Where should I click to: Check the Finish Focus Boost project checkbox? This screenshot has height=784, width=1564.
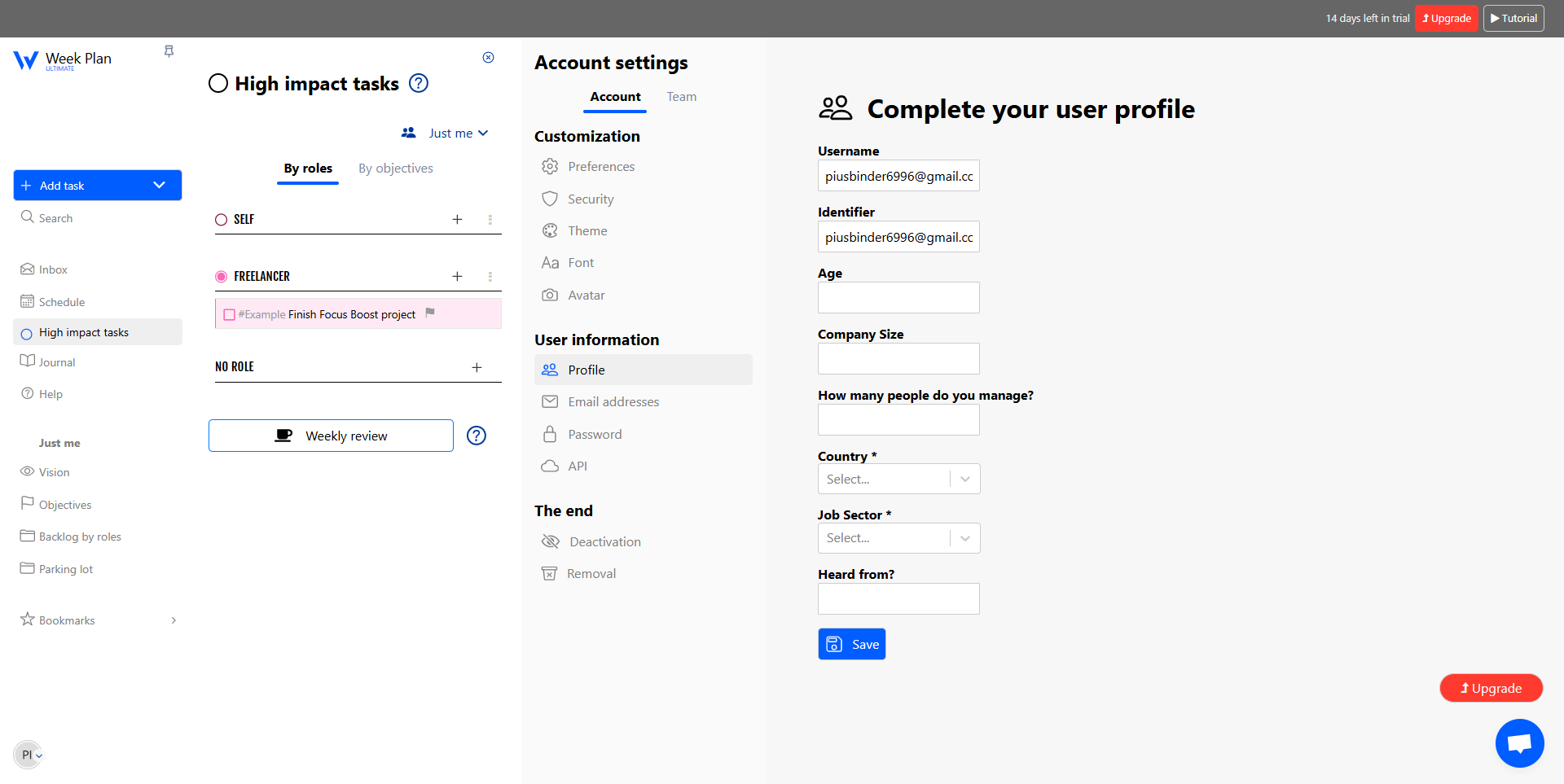[x=230, y=315]
